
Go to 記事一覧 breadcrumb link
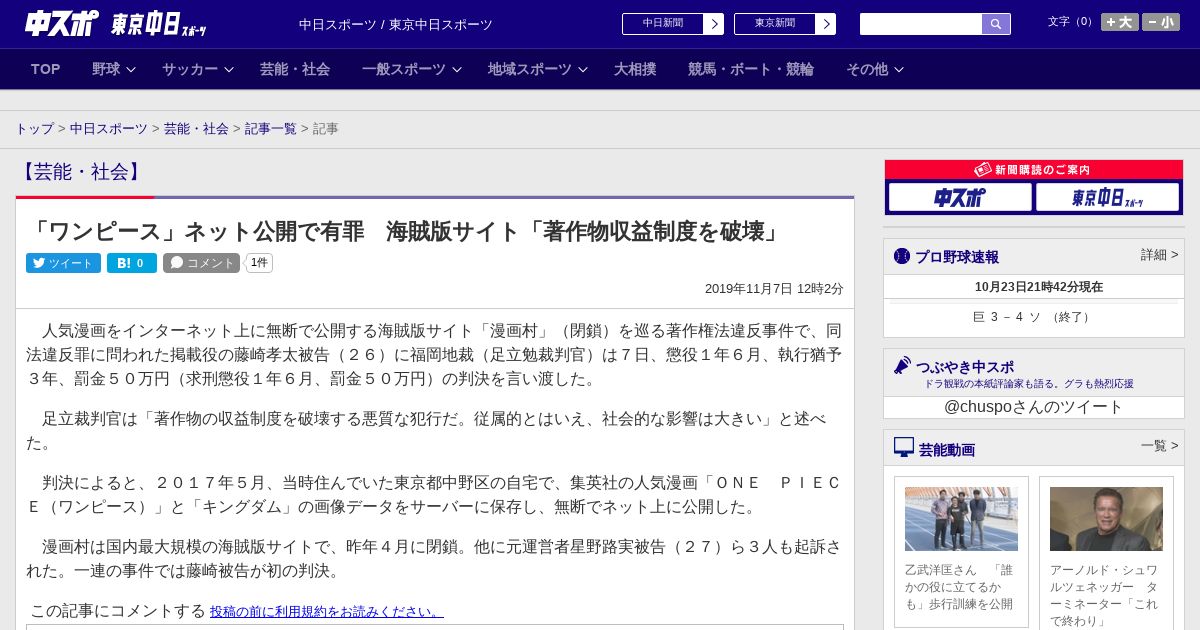click(271, 129)
